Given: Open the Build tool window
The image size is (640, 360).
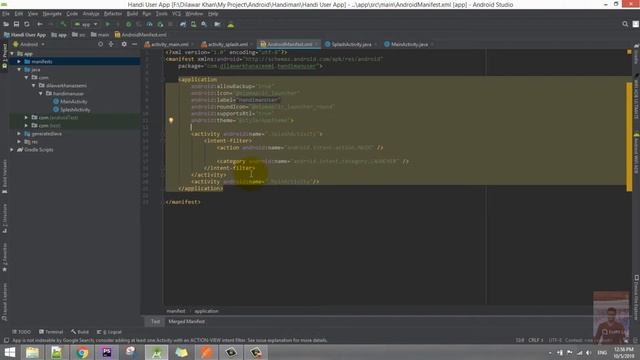Looking at the screenshot, I should (x=80, y=332).
